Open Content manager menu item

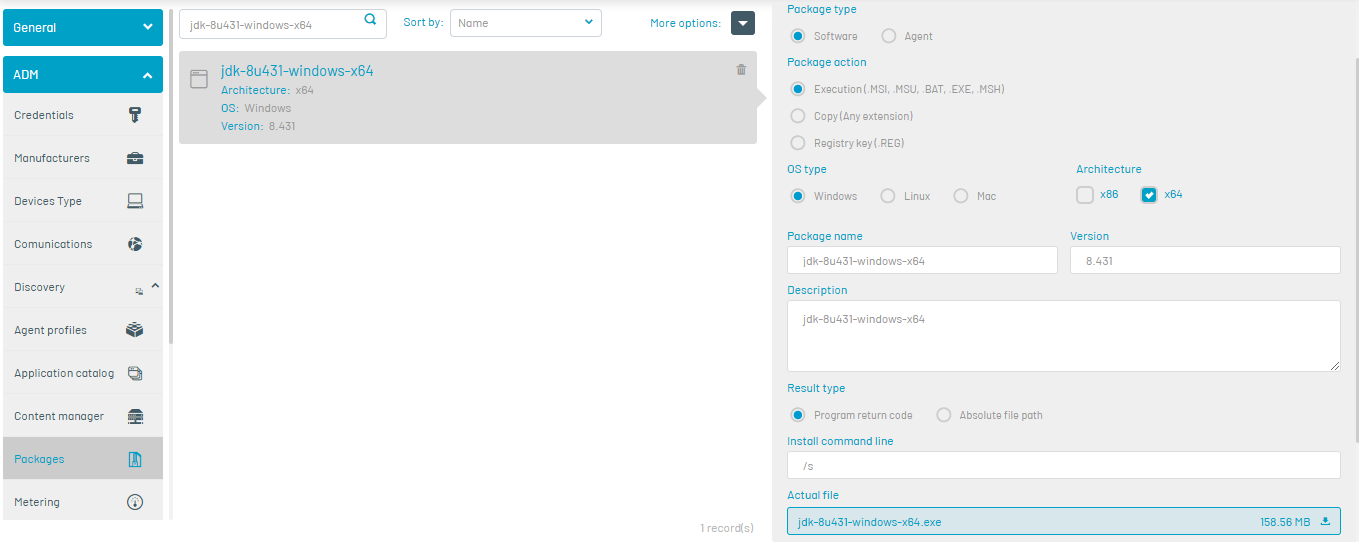pos(83,416)
